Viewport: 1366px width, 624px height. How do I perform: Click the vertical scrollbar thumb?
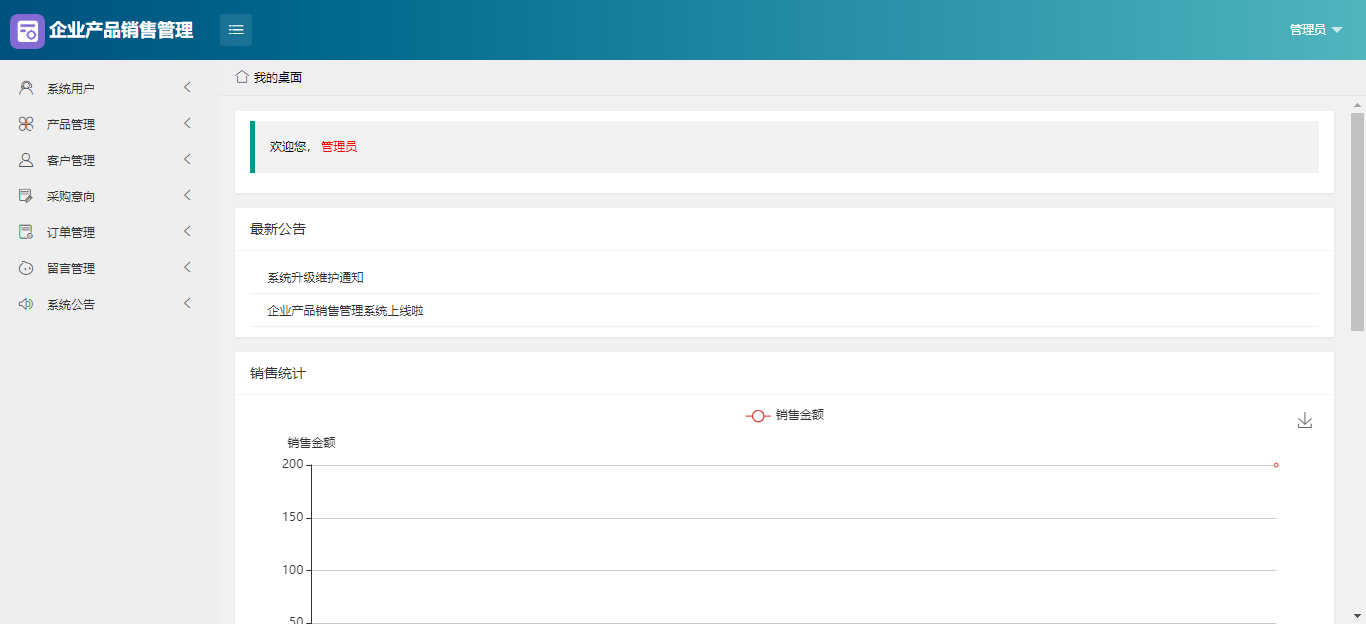pyautogui.click(x=1358, y=221)
